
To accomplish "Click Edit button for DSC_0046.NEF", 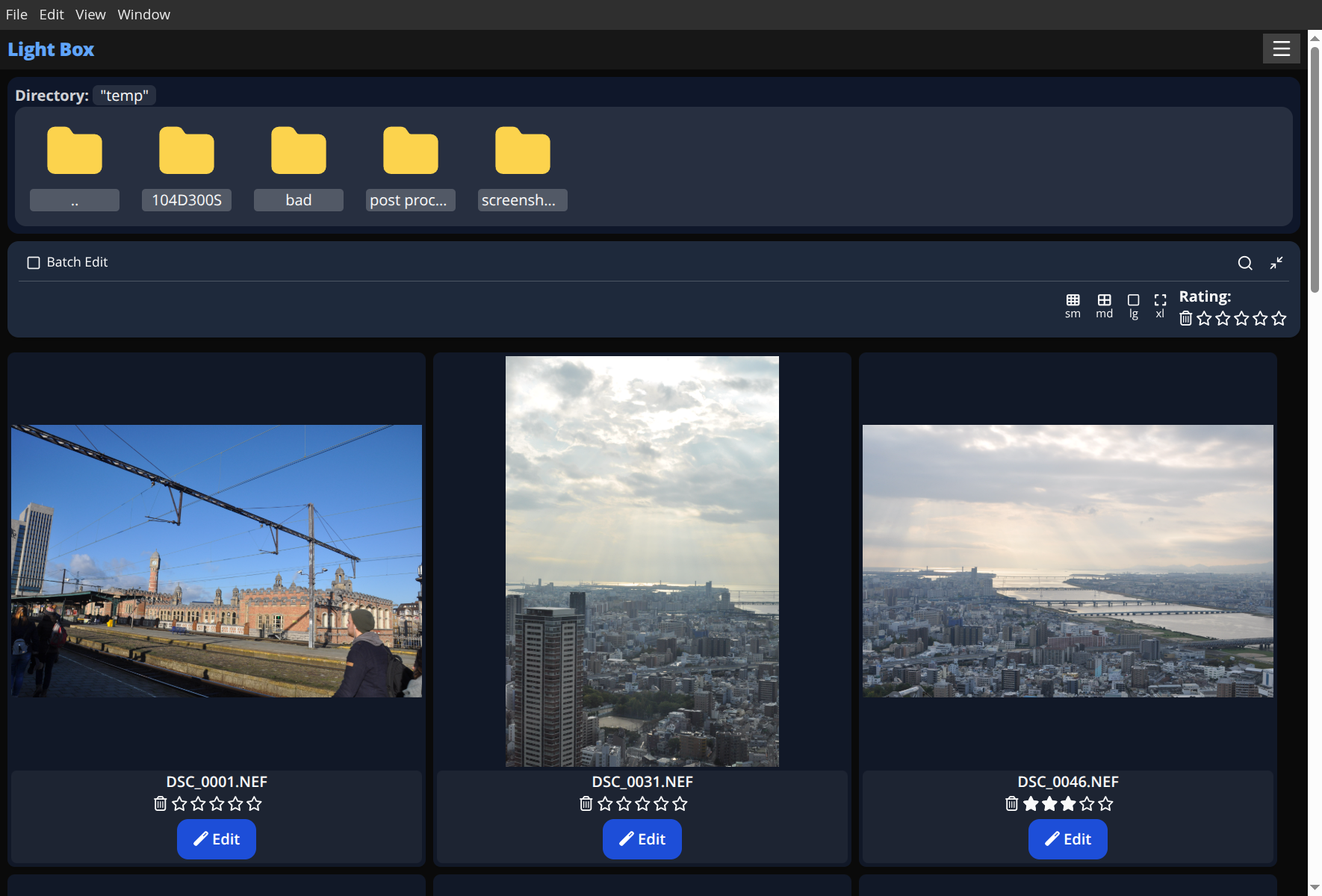I will click(1068, 839).
